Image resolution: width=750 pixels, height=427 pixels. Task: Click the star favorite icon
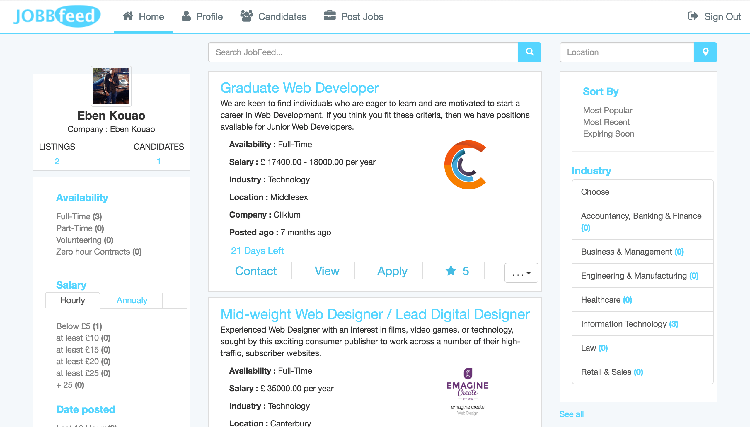click(x=450, y=271)
